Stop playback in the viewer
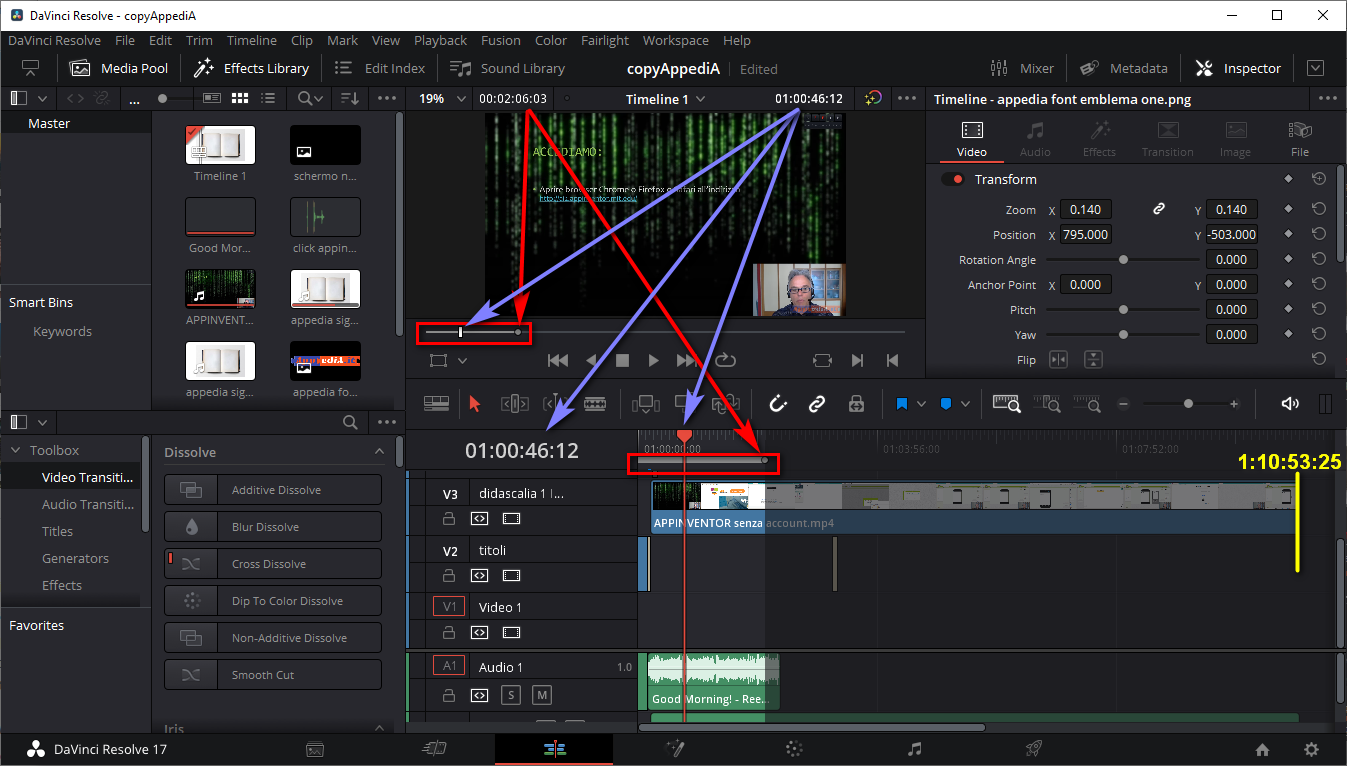Image resolution: width=1347 pixels, height=766 pixels. (622, 360)
